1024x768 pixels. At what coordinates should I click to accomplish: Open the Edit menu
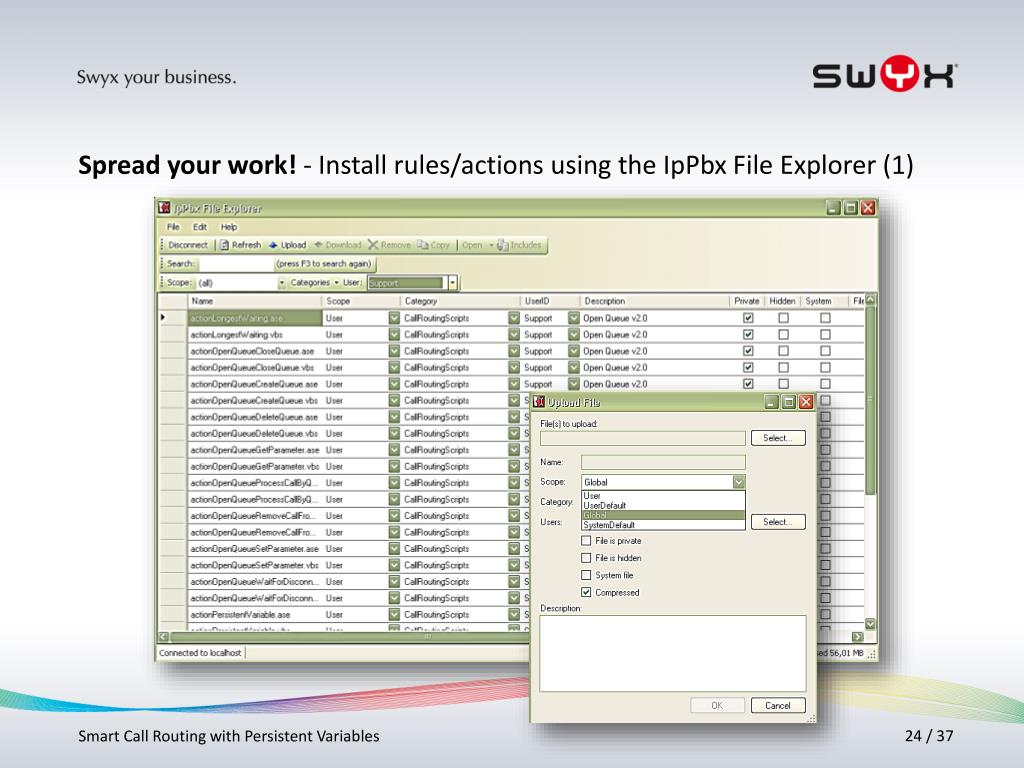pos(200,227)
